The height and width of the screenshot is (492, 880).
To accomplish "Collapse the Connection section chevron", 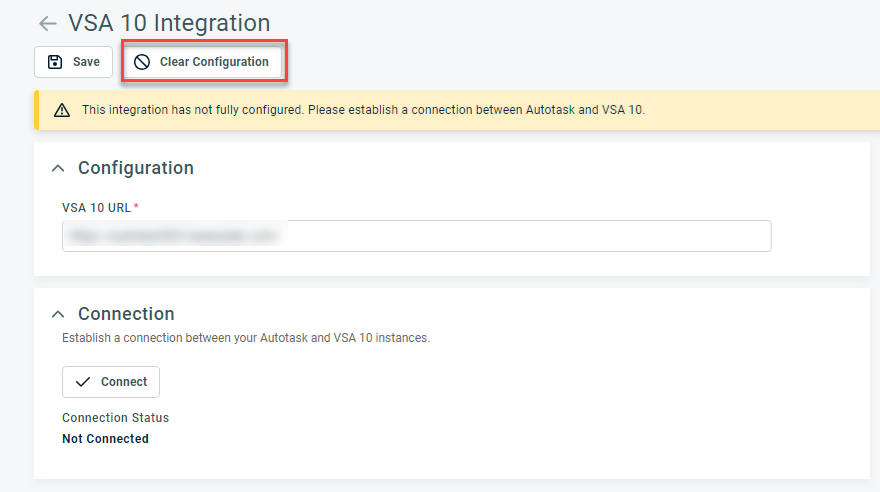I will (58, 314).
